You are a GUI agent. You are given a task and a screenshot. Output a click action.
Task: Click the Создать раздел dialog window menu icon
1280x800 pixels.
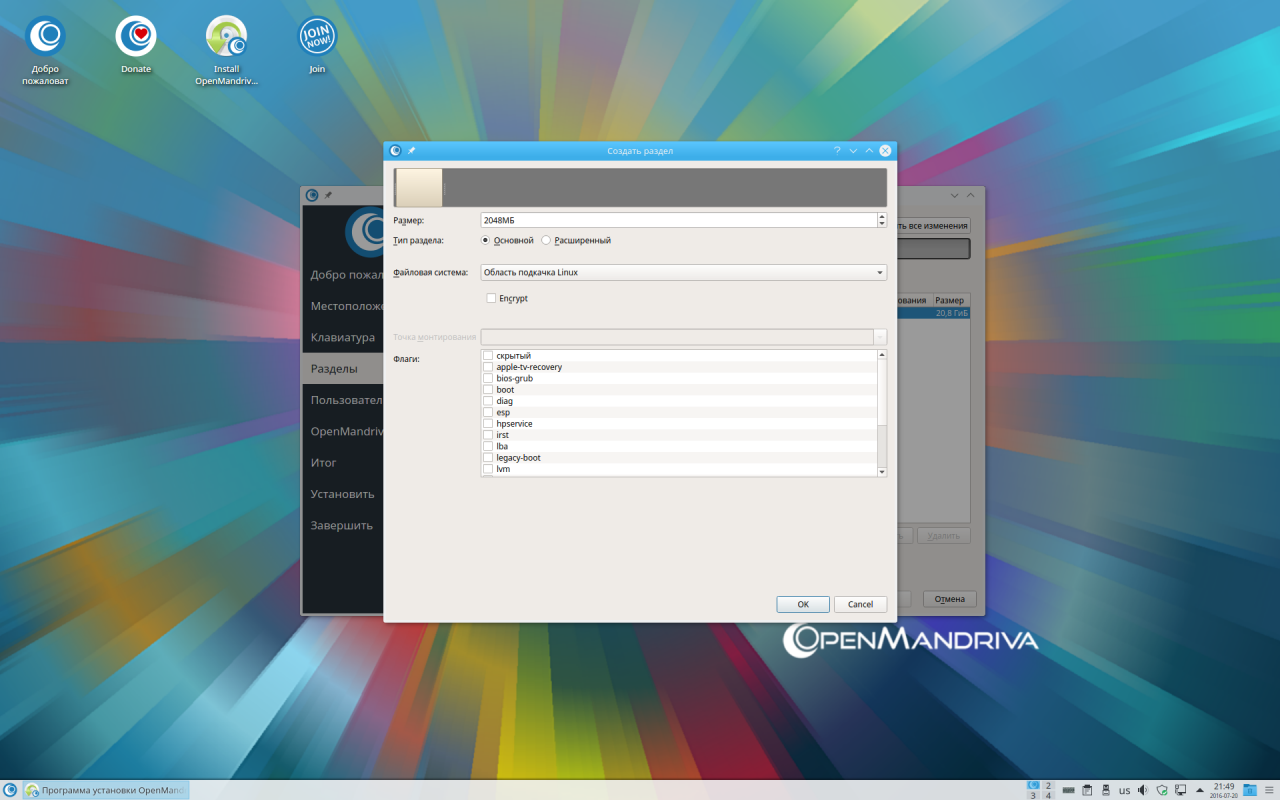point(395,151)
